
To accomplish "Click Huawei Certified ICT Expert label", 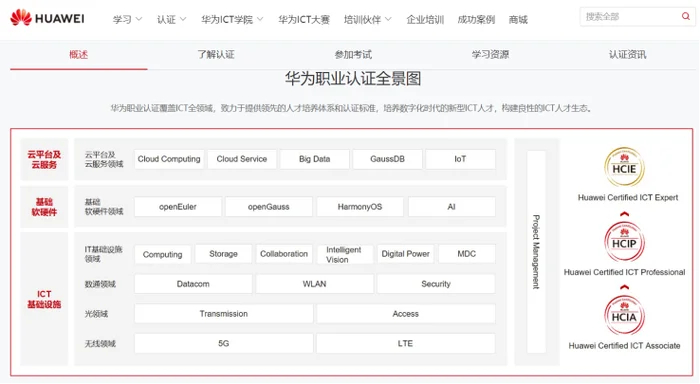I will point(628,197).
